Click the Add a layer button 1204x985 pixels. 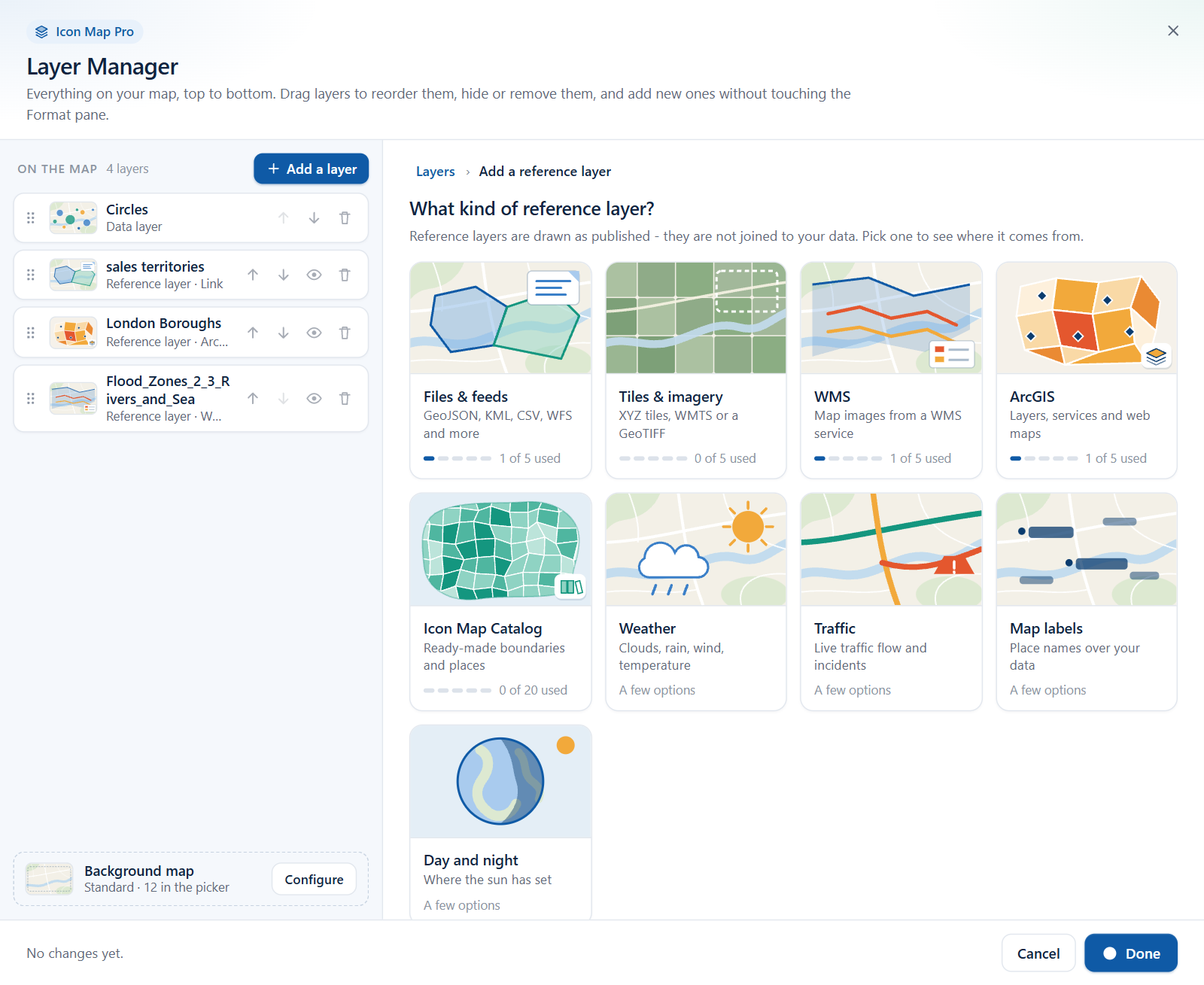[x=311, y=169]
